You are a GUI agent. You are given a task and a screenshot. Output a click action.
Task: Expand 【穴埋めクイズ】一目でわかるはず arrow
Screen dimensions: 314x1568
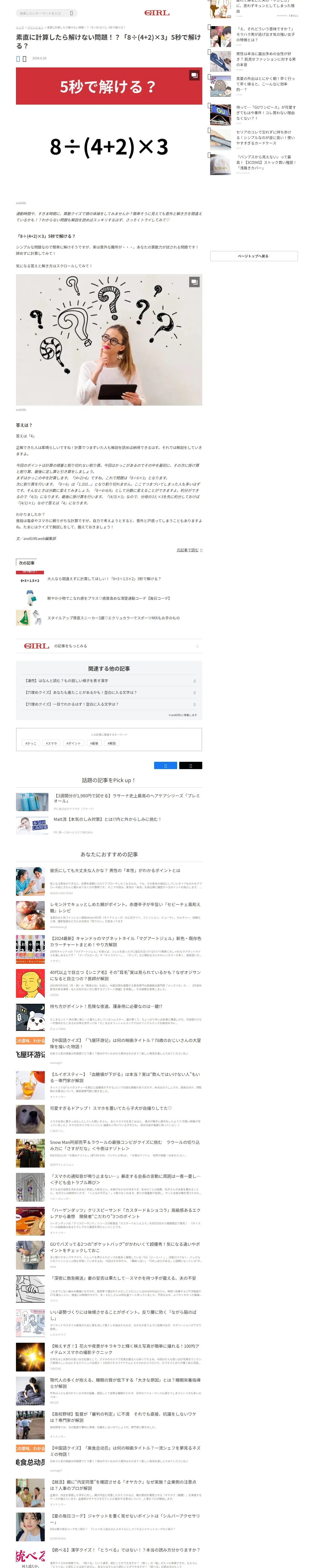click(194, 704)
